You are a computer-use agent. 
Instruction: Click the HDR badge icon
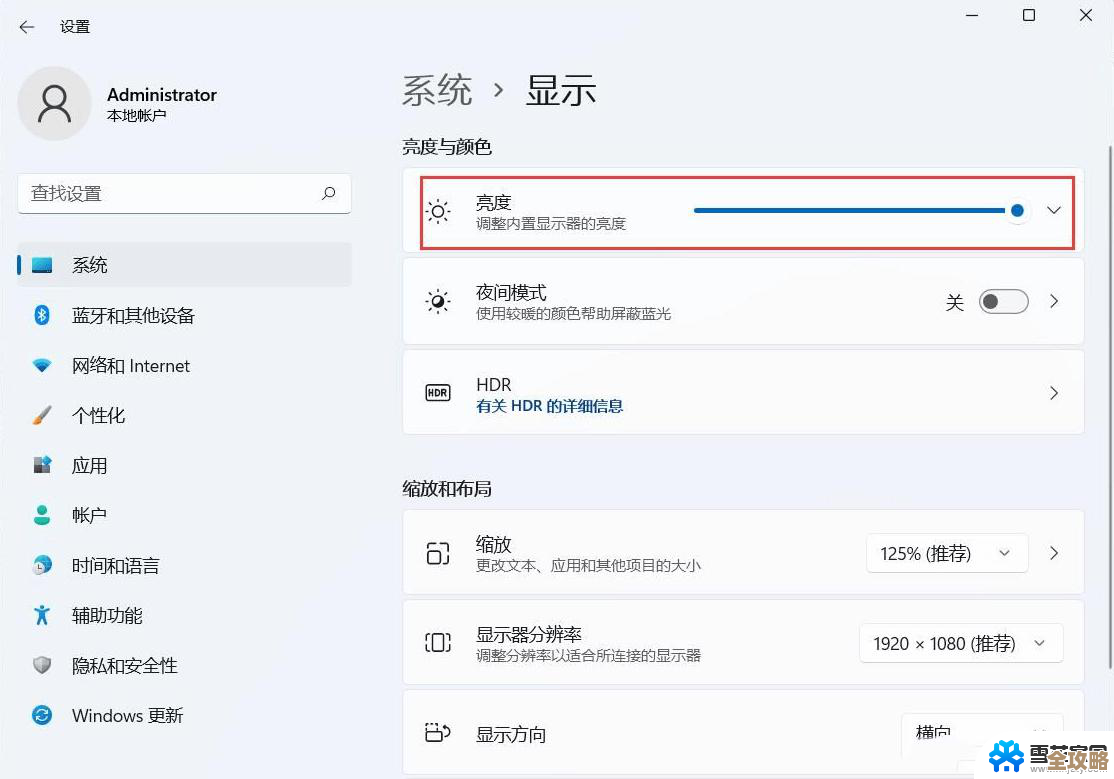point(437,392)
